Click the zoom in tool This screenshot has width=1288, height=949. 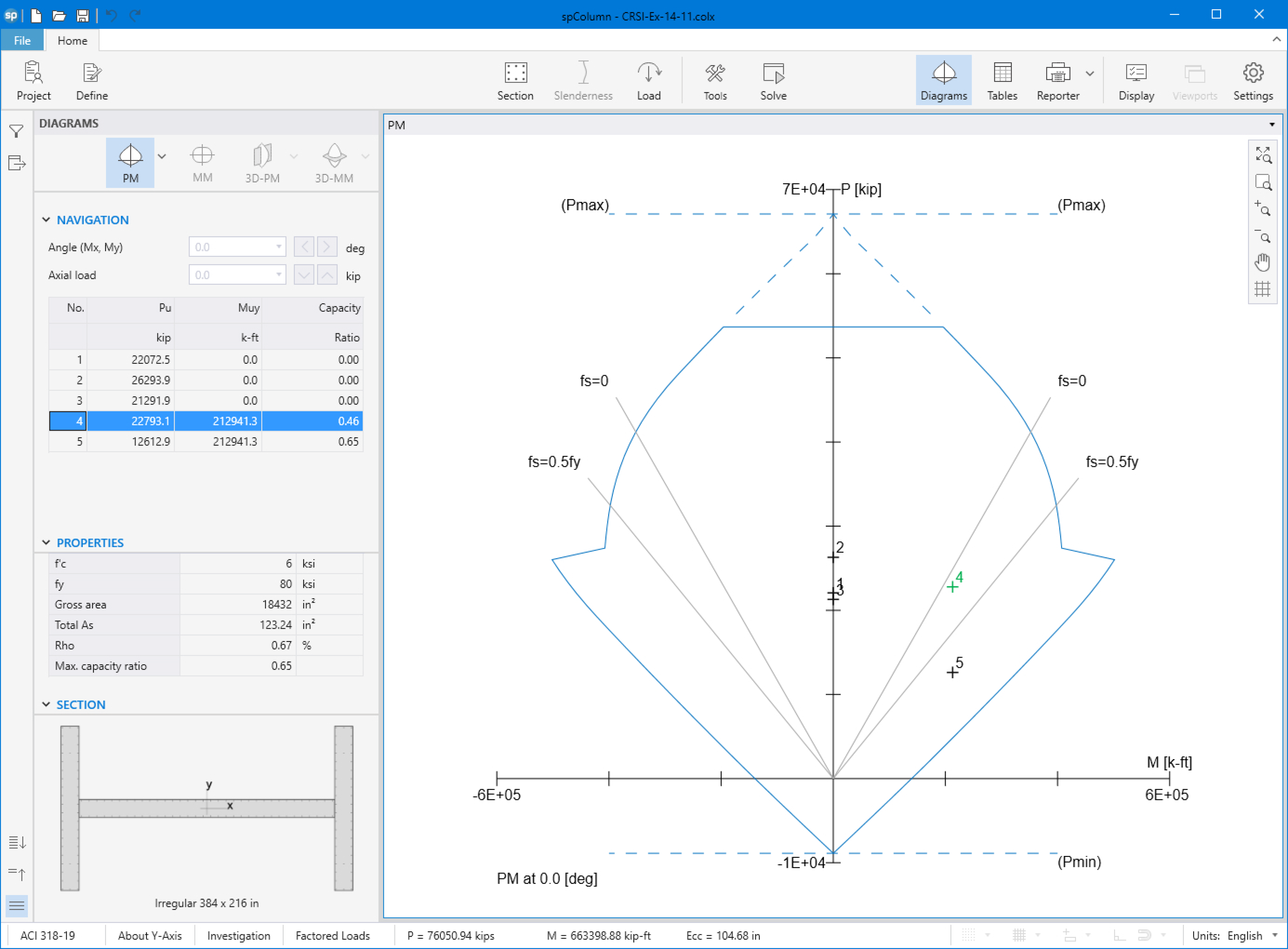[x=1263, y=209]
